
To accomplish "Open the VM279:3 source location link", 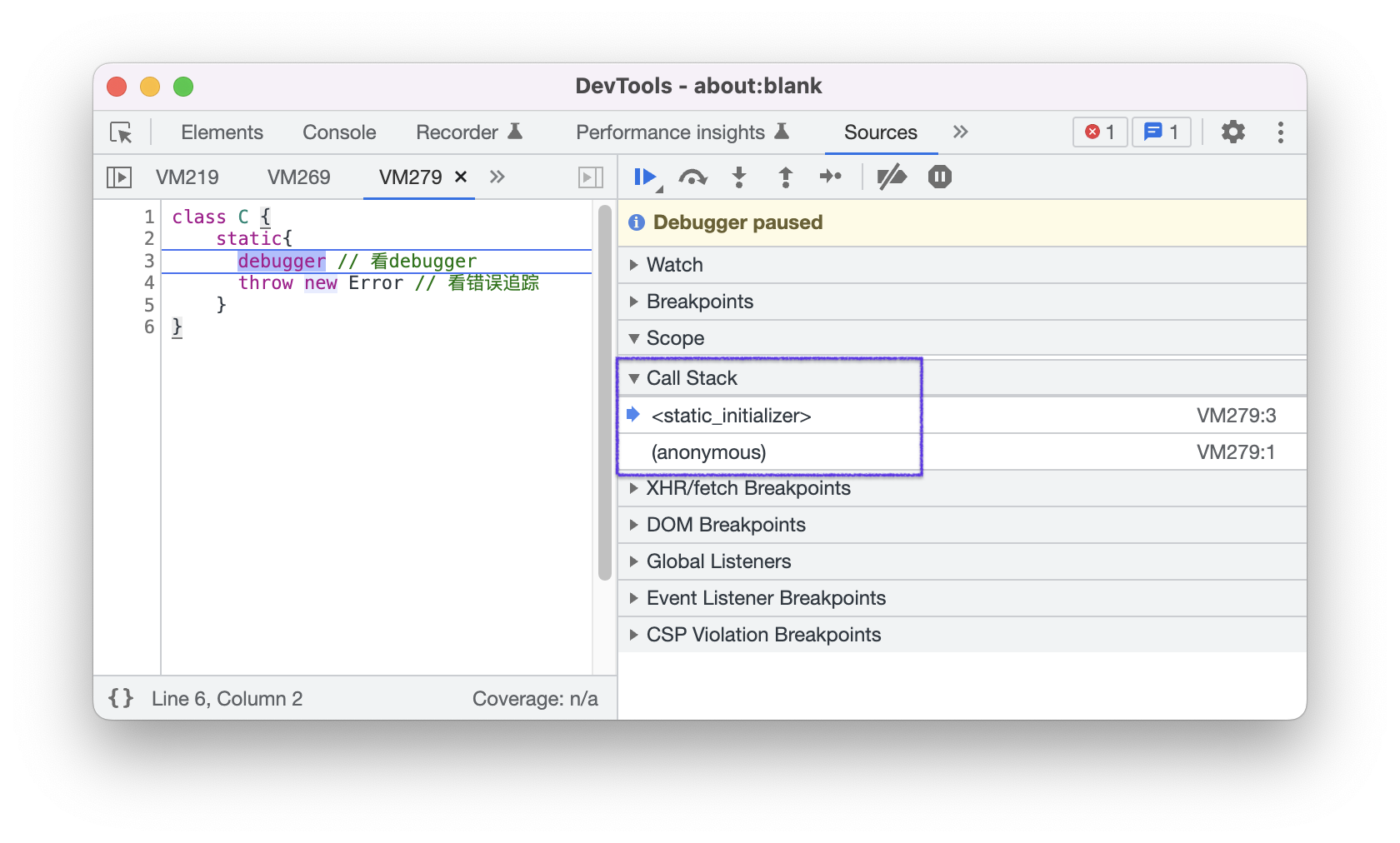I will pyautogui.click(x=1236, y=416).
